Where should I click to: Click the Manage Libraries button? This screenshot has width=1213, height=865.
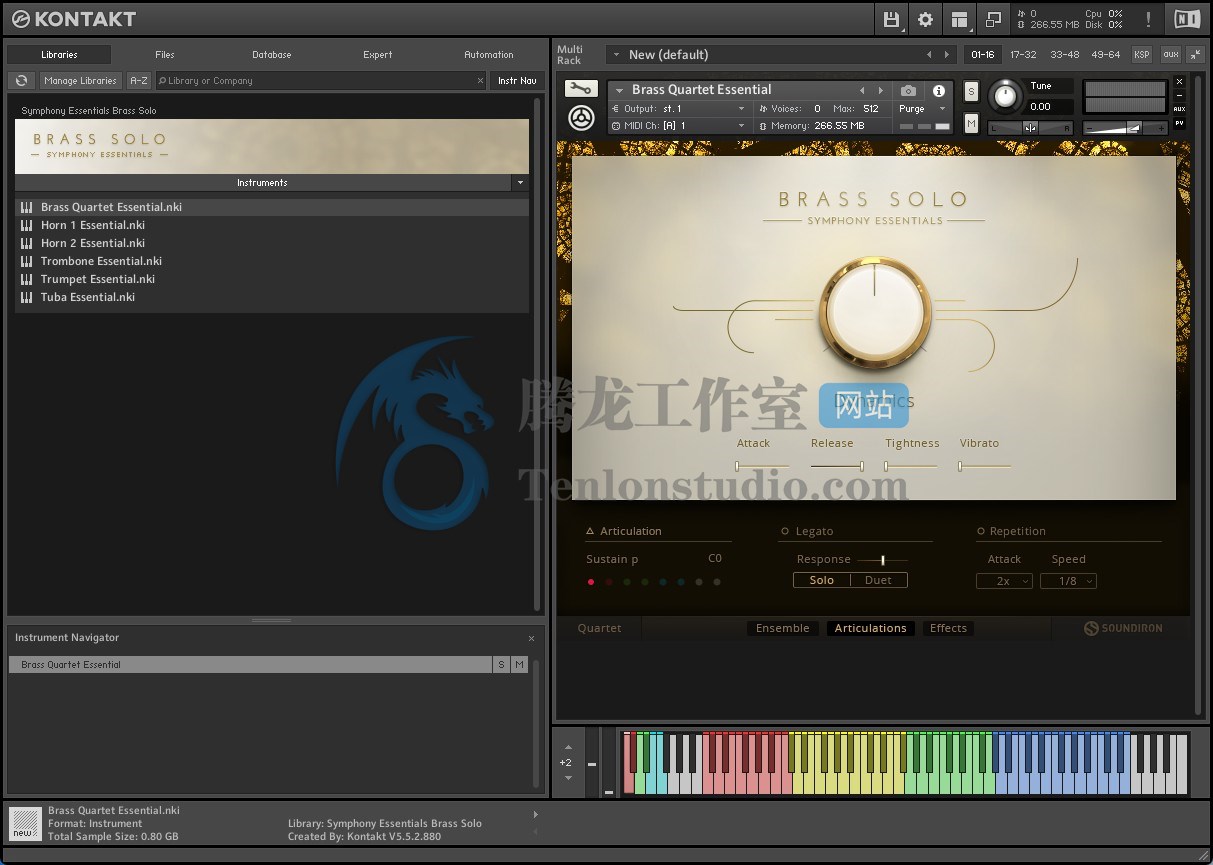tap(81, 81)
